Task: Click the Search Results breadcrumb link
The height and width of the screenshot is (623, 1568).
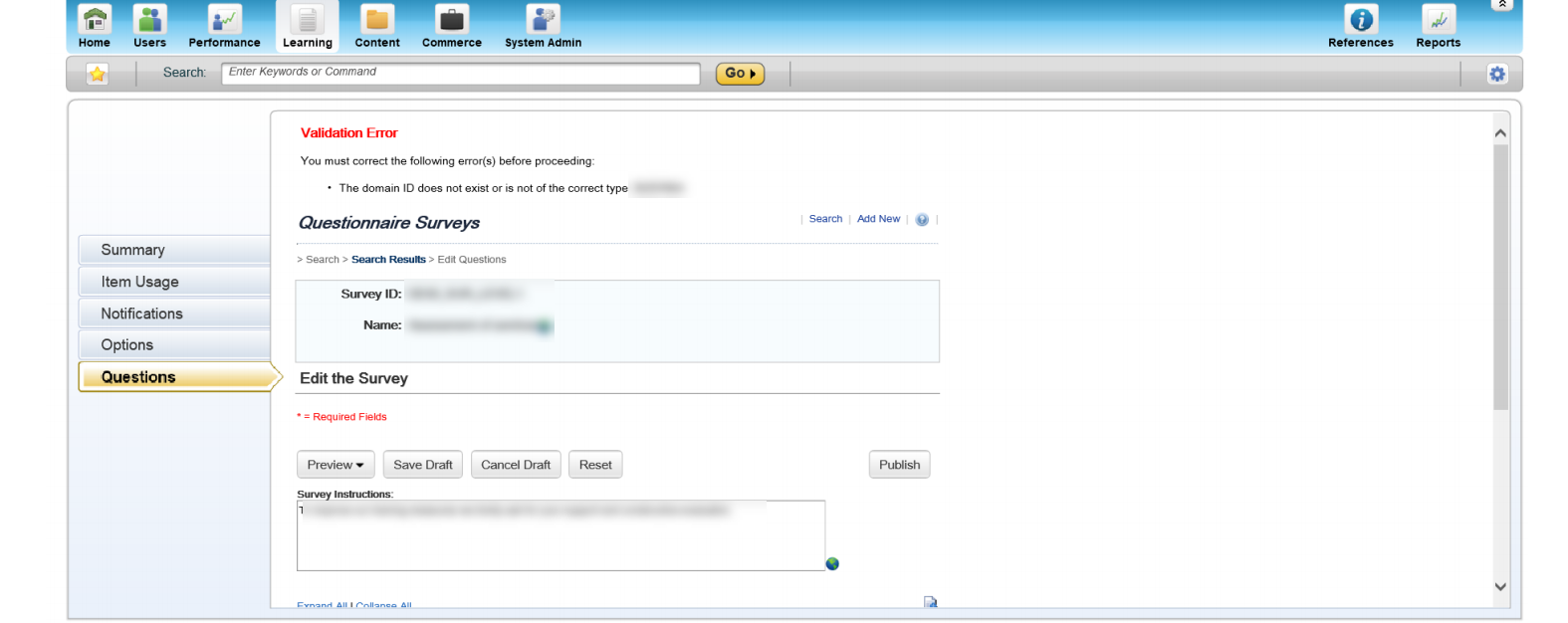Action: tap(388, 260)
